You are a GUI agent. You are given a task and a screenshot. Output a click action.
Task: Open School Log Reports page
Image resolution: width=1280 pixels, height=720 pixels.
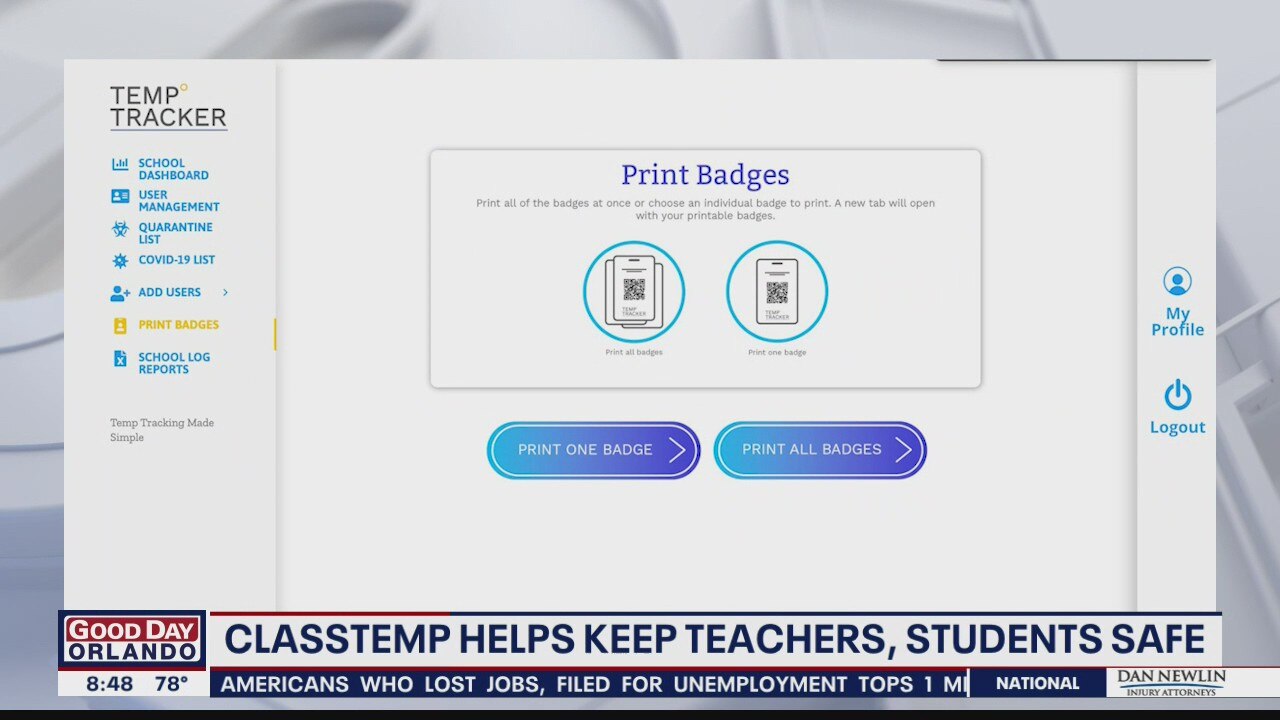174,363
